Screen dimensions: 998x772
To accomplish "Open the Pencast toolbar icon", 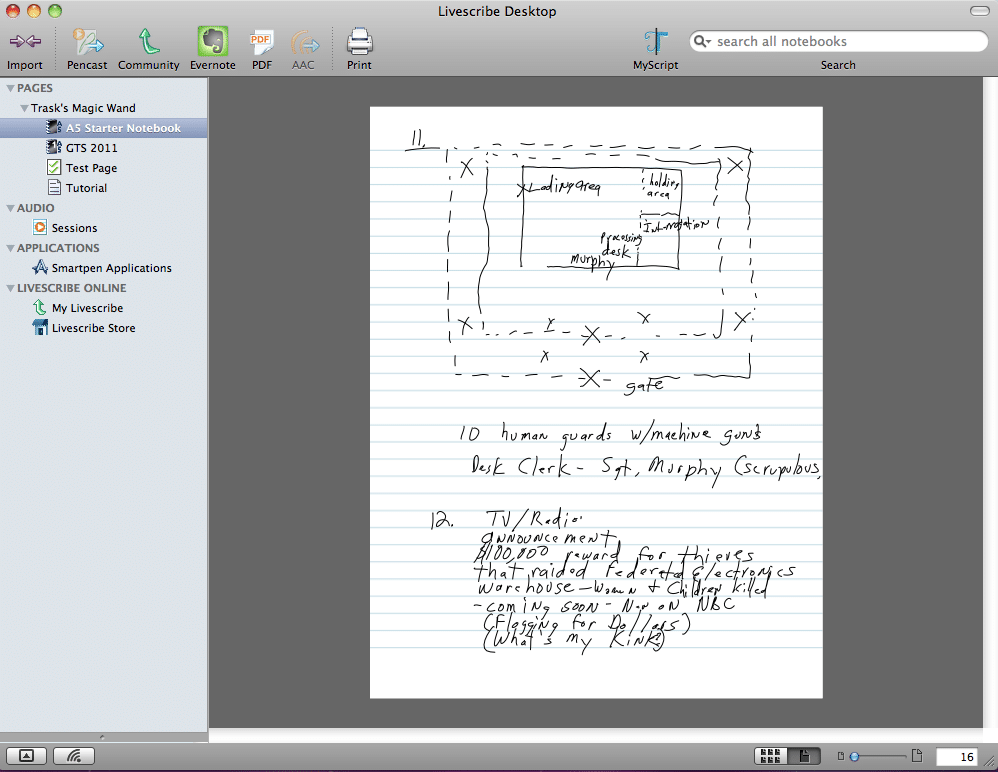I will click(x=87, y=42).
